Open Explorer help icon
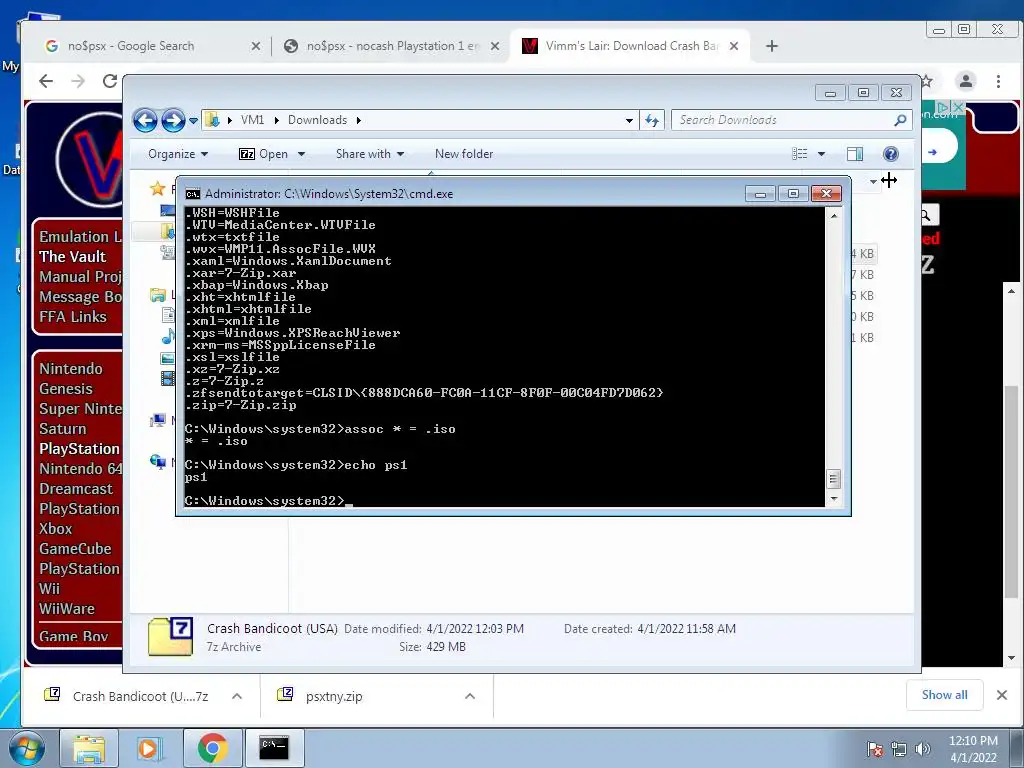This screenshot has height=768, width=1024. tap(891, 154)
